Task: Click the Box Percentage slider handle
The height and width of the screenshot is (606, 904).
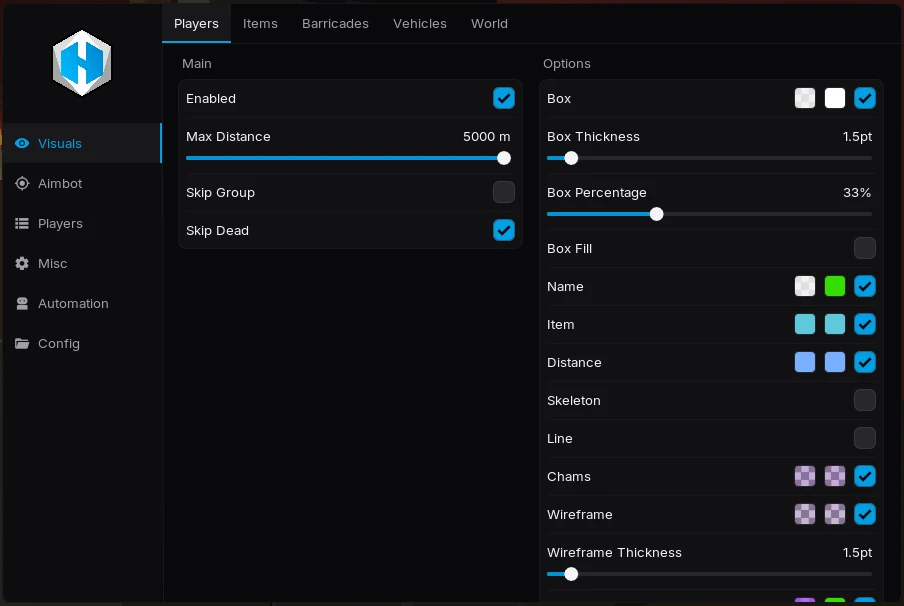Action: 656,214
